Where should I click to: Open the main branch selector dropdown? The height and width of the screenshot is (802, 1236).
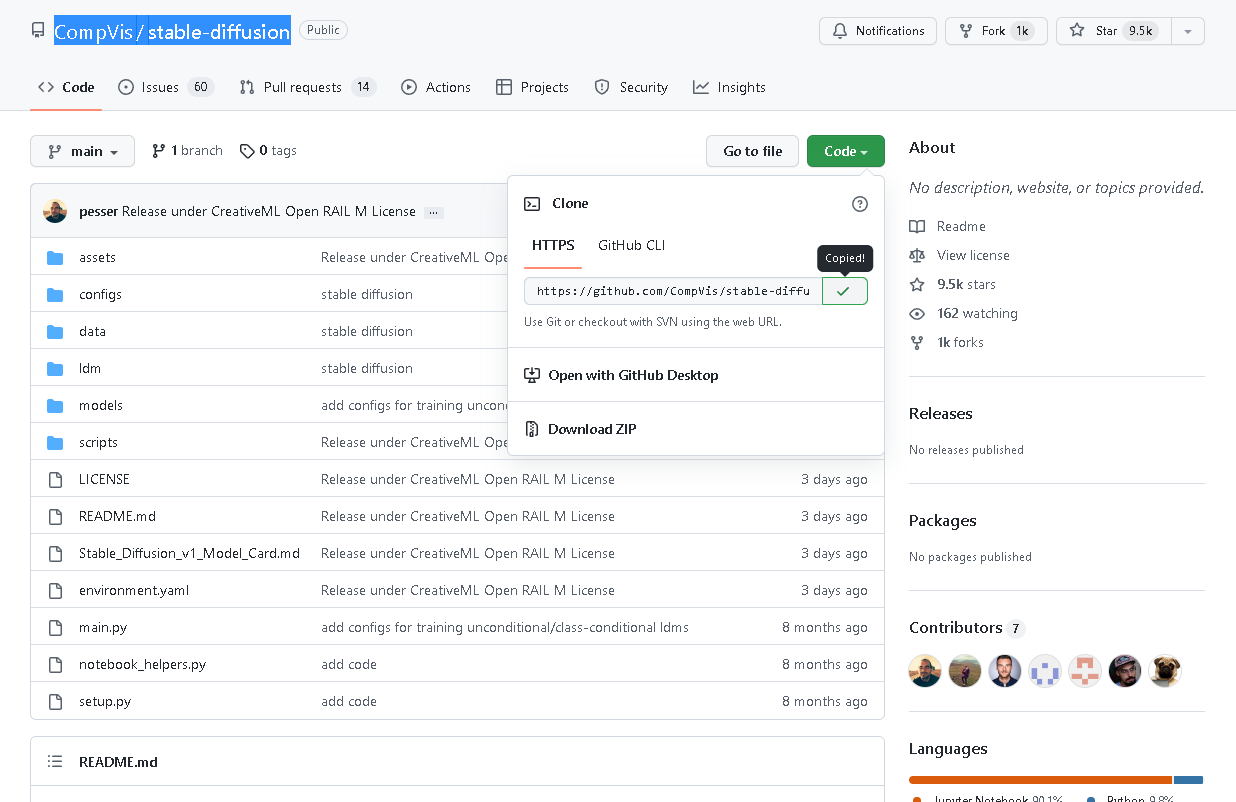point(82,150)
